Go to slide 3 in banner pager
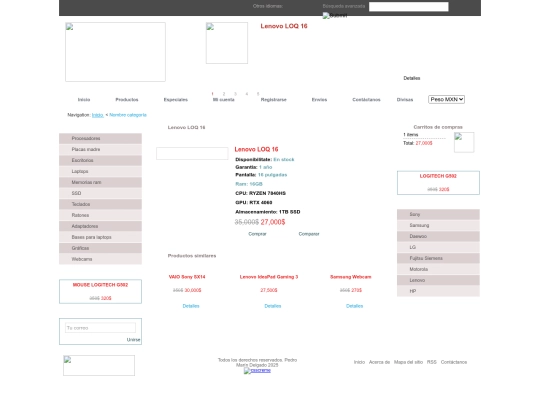 (x=235, y=94)
